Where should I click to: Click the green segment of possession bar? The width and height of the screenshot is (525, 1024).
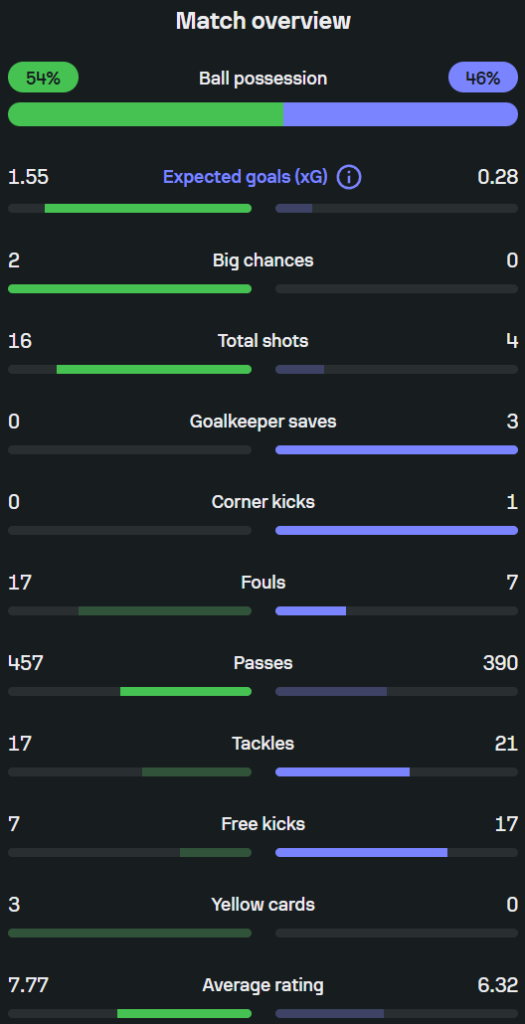coord(146,114)
